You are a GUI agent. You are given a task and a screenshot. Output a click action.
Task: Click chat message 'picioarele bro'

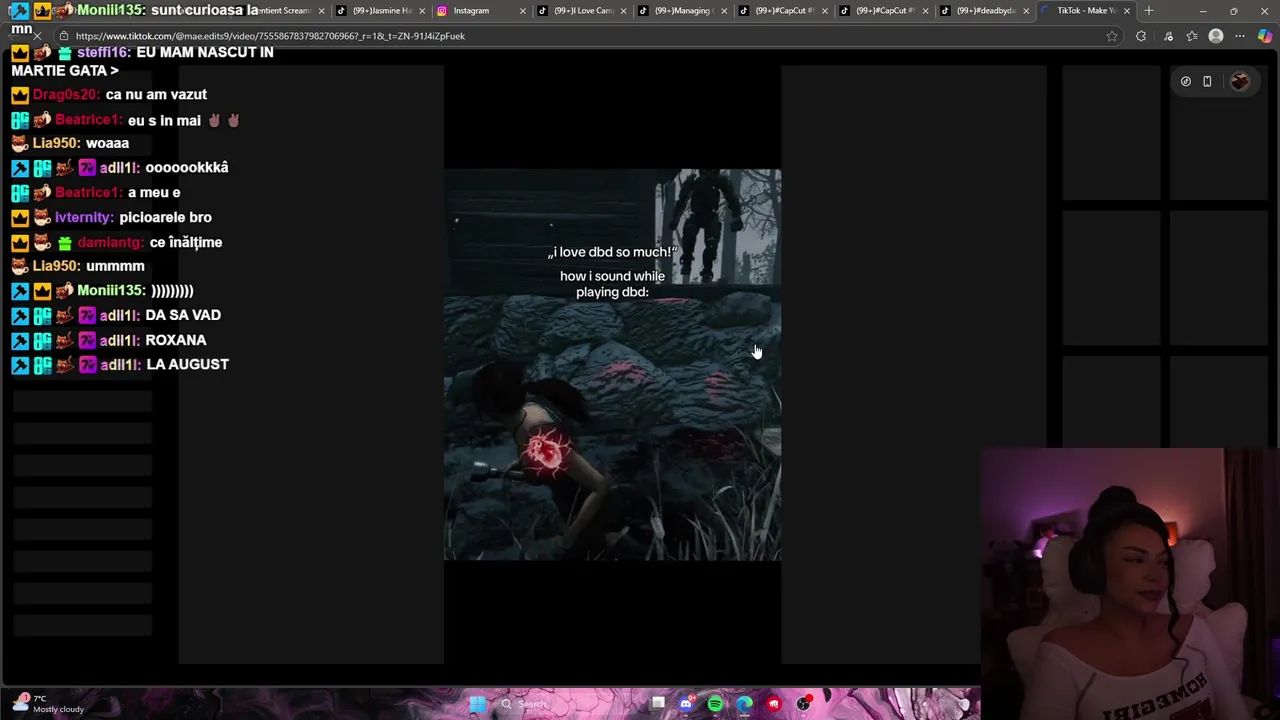(165, 217)
